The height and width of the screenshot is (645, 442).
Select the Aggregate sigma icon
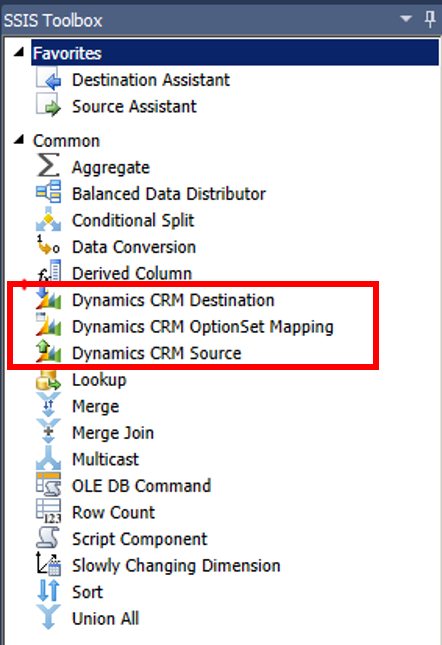point(49,166)
